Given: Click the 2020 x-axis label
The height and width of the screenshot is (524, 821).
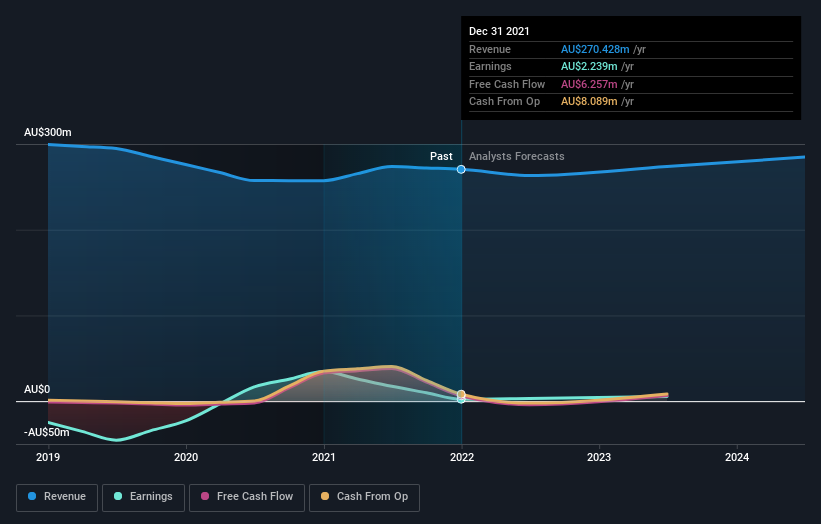Looking at the screenshot, I should (186, 458).
